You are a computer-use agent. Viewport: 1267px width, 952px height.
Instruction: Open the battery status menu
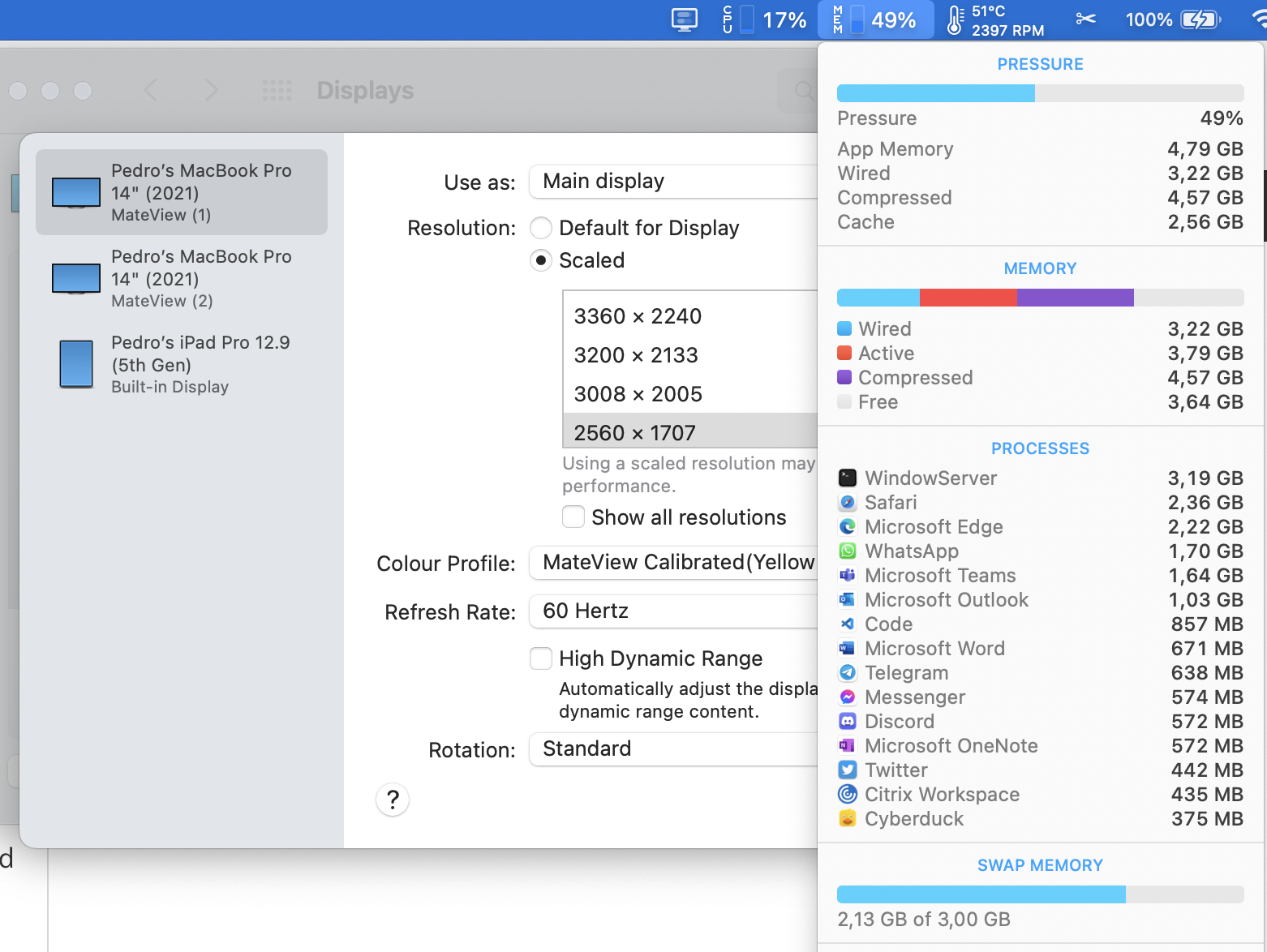[1173, 19]
